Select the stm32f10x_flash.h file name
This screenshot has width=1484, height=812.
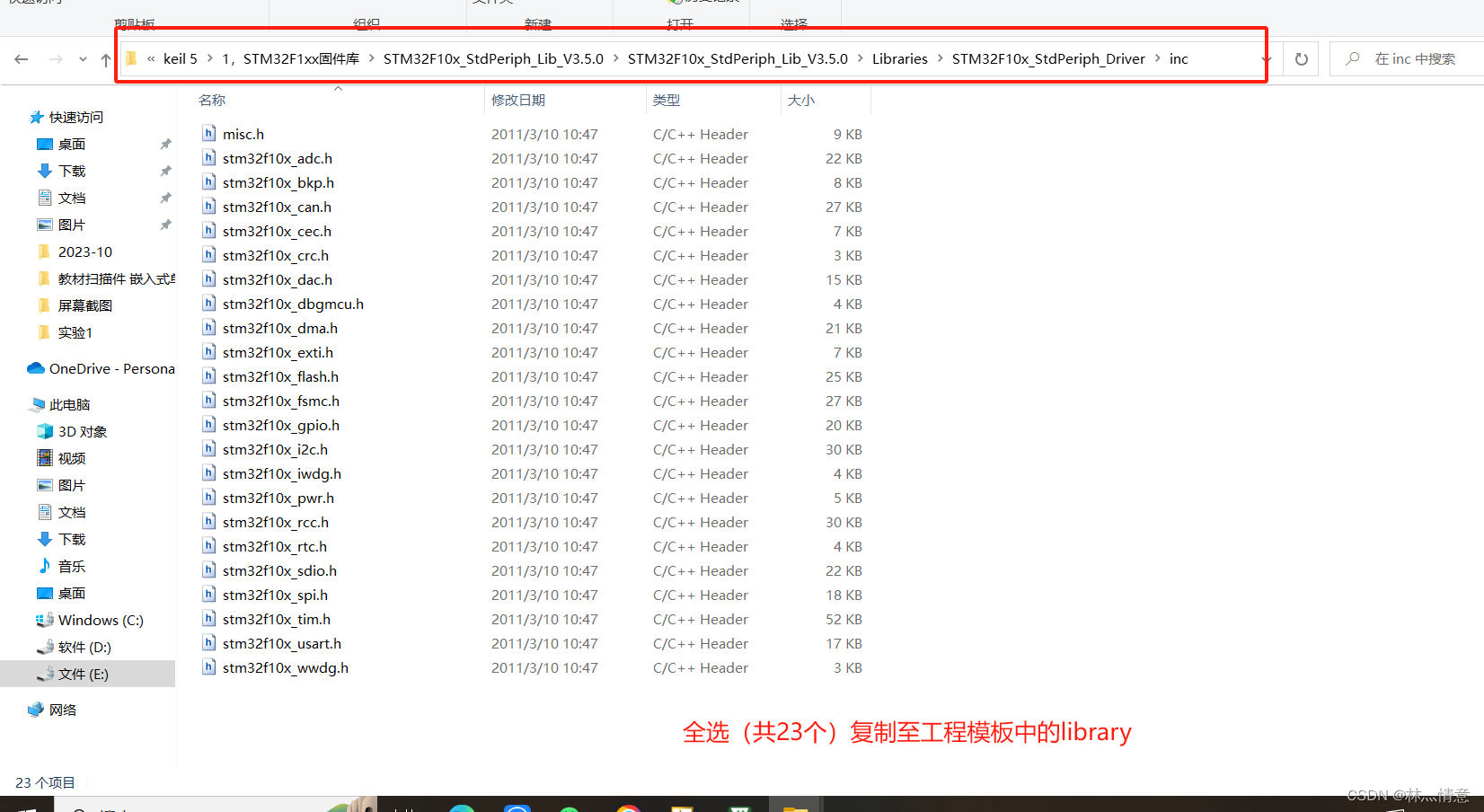(x=280, y=377)
